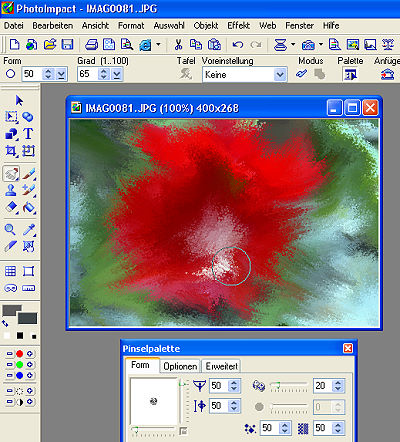This screenshot has width=400, height=442.
Task: Toggle the green channel radio button
Action: point(20,364)
